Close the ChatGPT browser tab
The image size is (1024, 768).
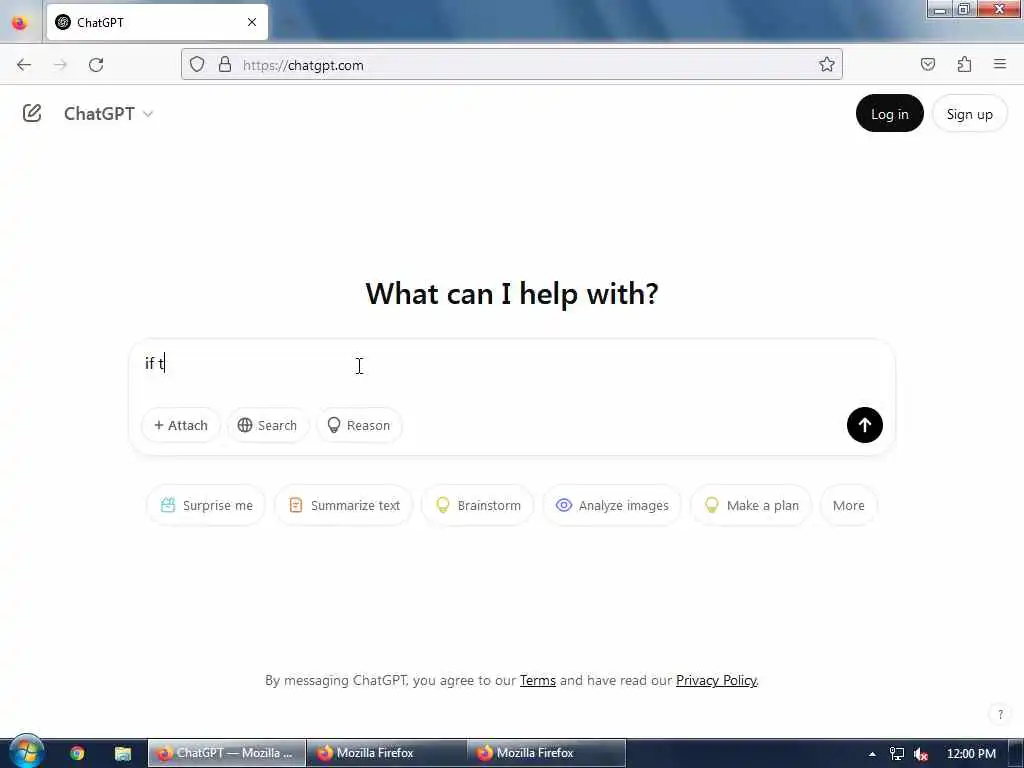(252, 22)
